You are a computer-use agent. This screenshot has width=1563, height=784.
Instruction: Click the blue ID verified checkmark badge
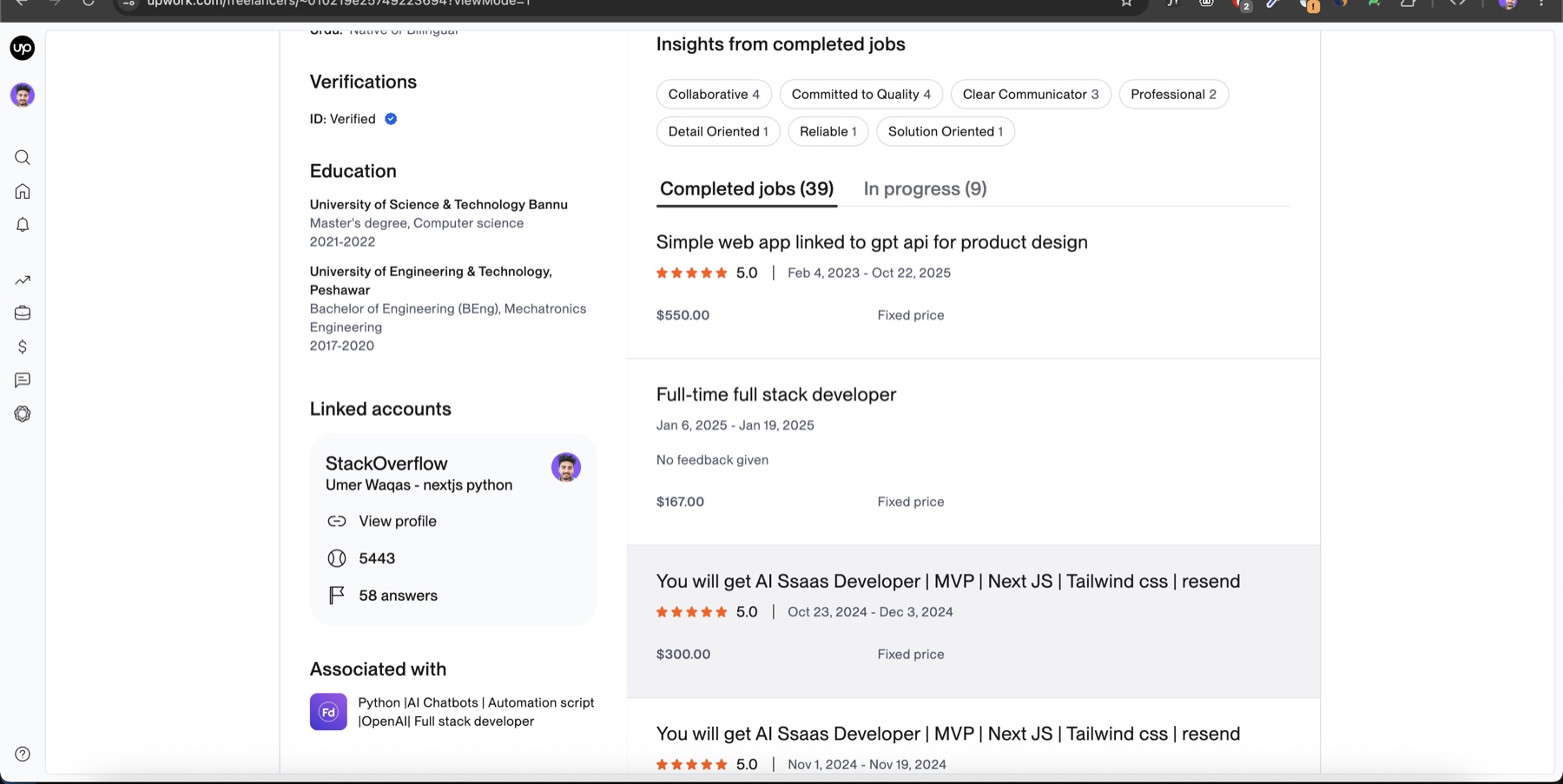(391, 119)
